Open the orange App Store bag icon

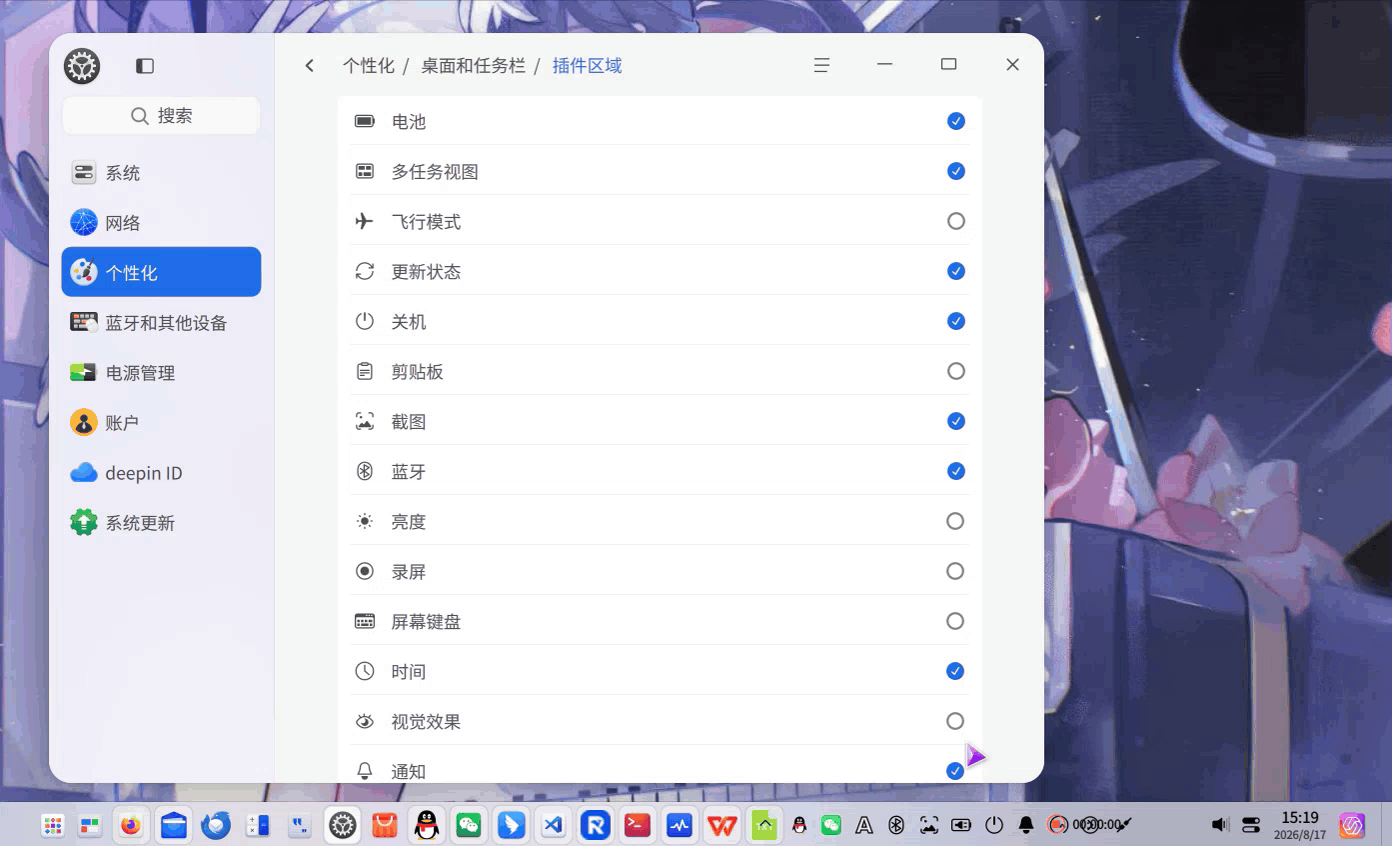[x=385, y=825]
